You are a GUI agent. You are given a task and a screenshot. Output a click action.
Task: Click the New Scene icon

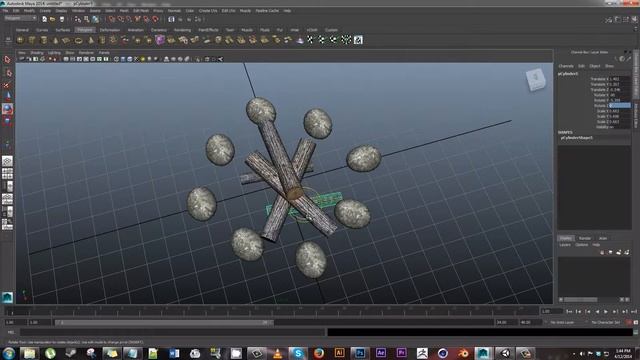pos(44,19)
